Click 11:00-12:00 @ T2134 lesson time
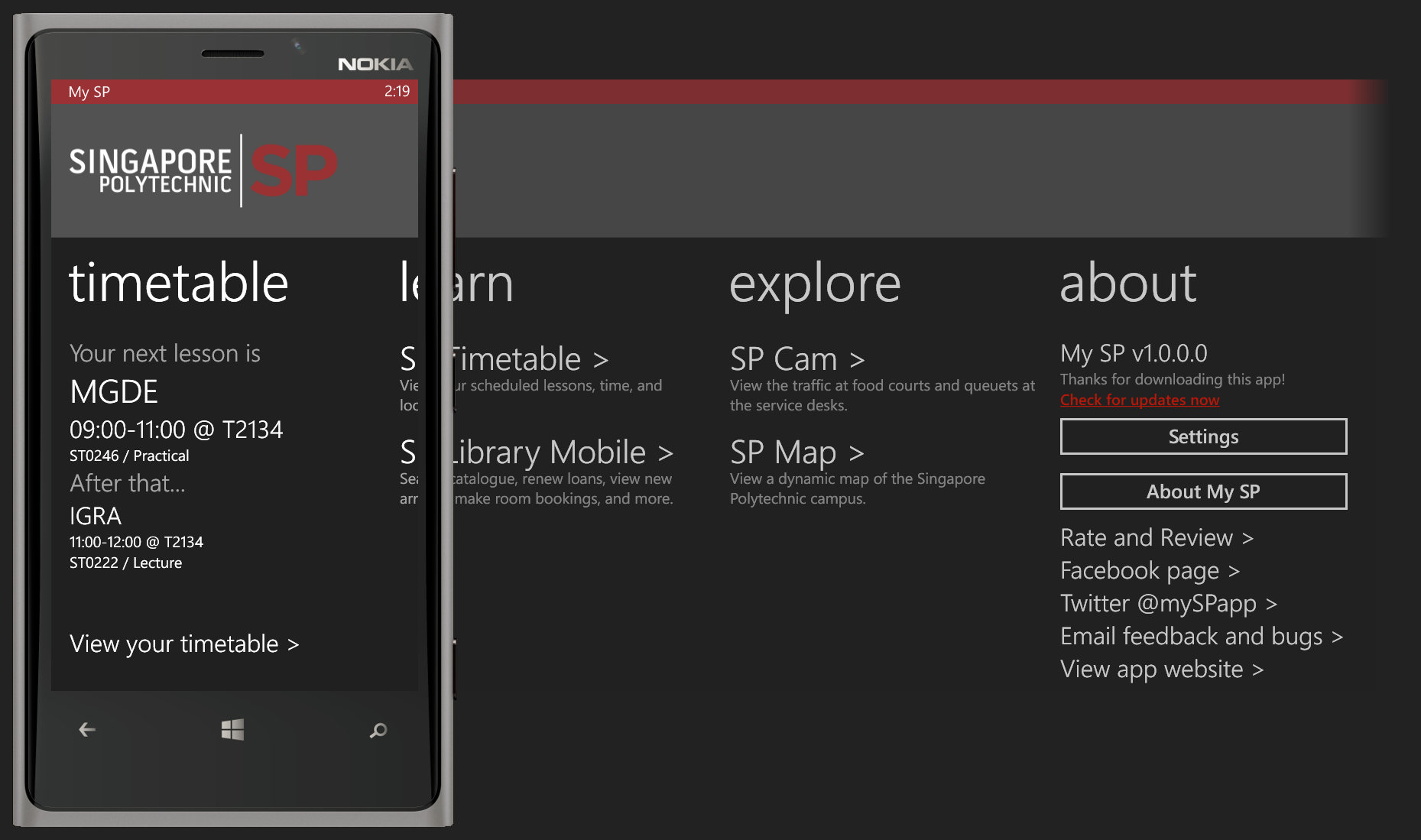Image resolution: width=1421 pixels, height=840 pixels. coord(136,542)
